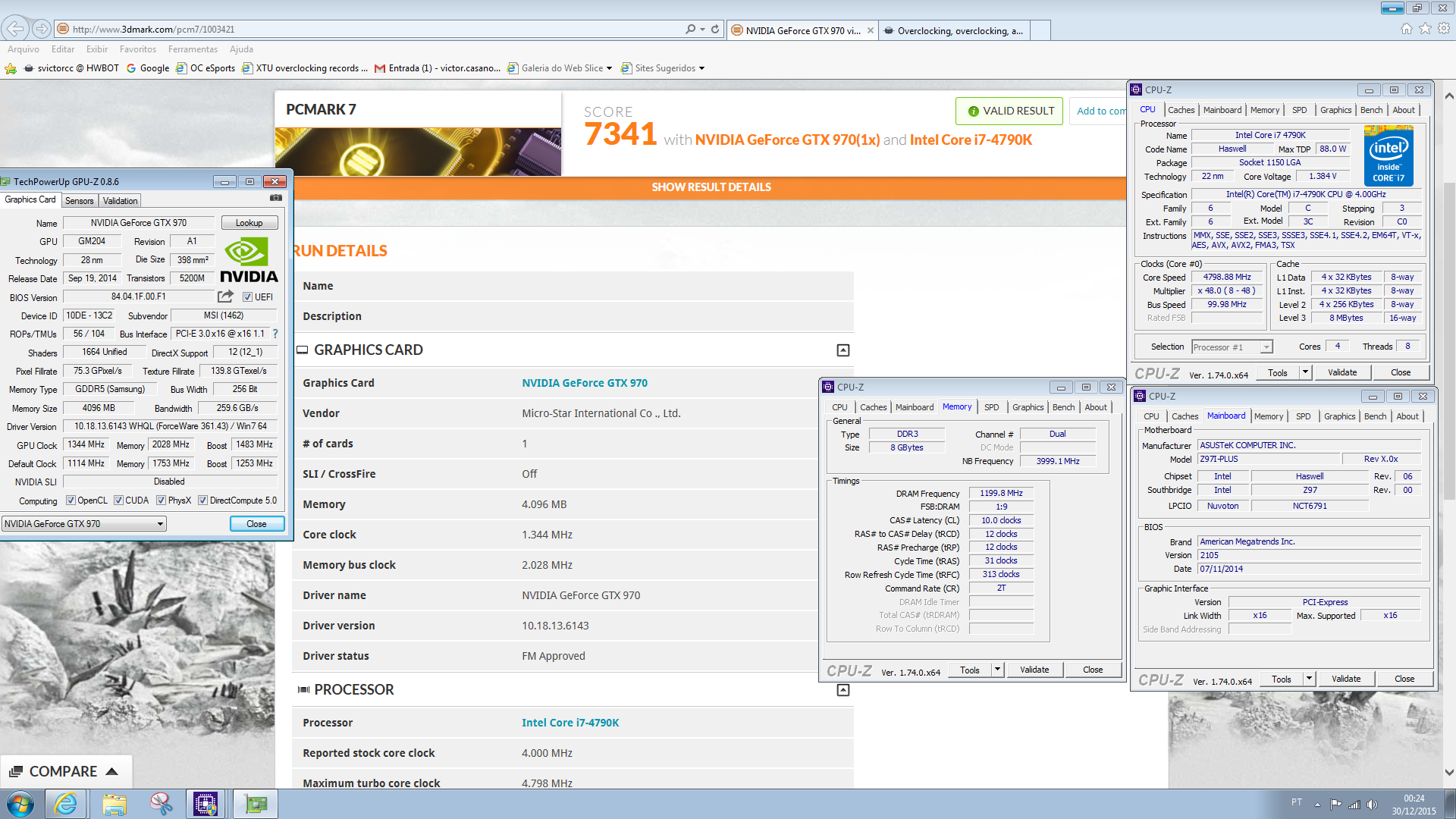Toggle the UEFI checkbox in GPU-Z
The image size is (1456, 819).
[247, 297]
